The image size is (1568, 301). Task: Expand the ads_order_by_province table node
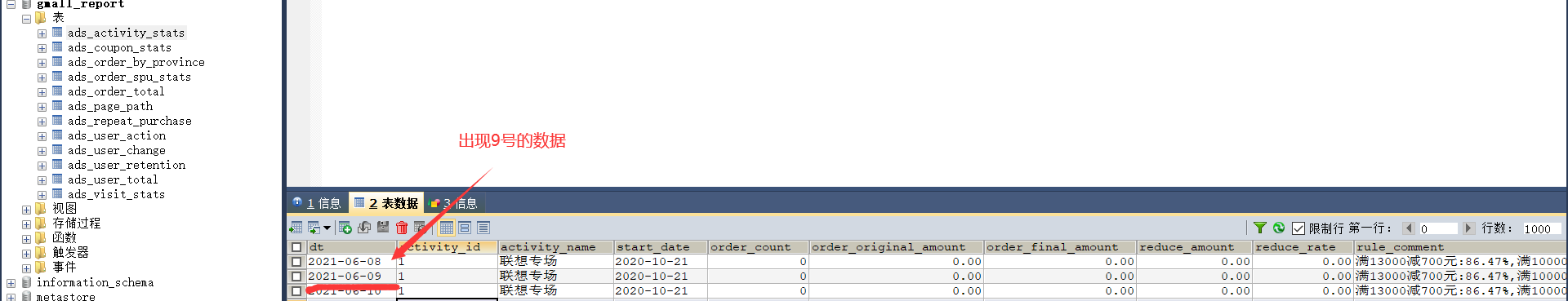(x=42, y=63)
